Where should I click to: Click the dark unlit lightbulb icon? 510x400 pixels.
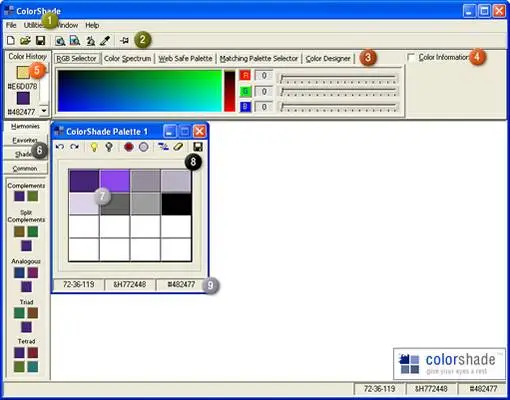click(109, 147)
